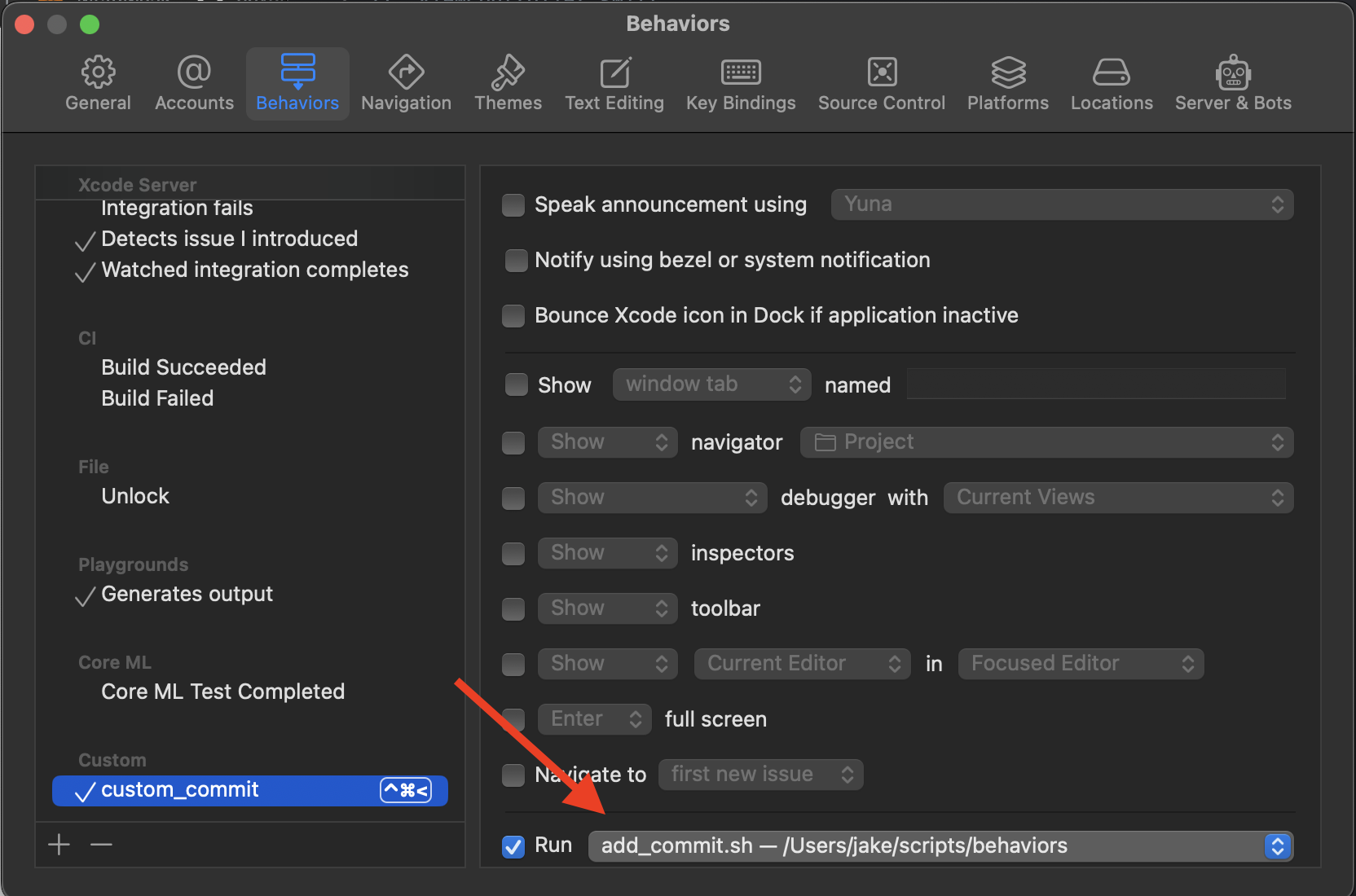Select Core ML Test Completed behavior

(x=222, y=692)
